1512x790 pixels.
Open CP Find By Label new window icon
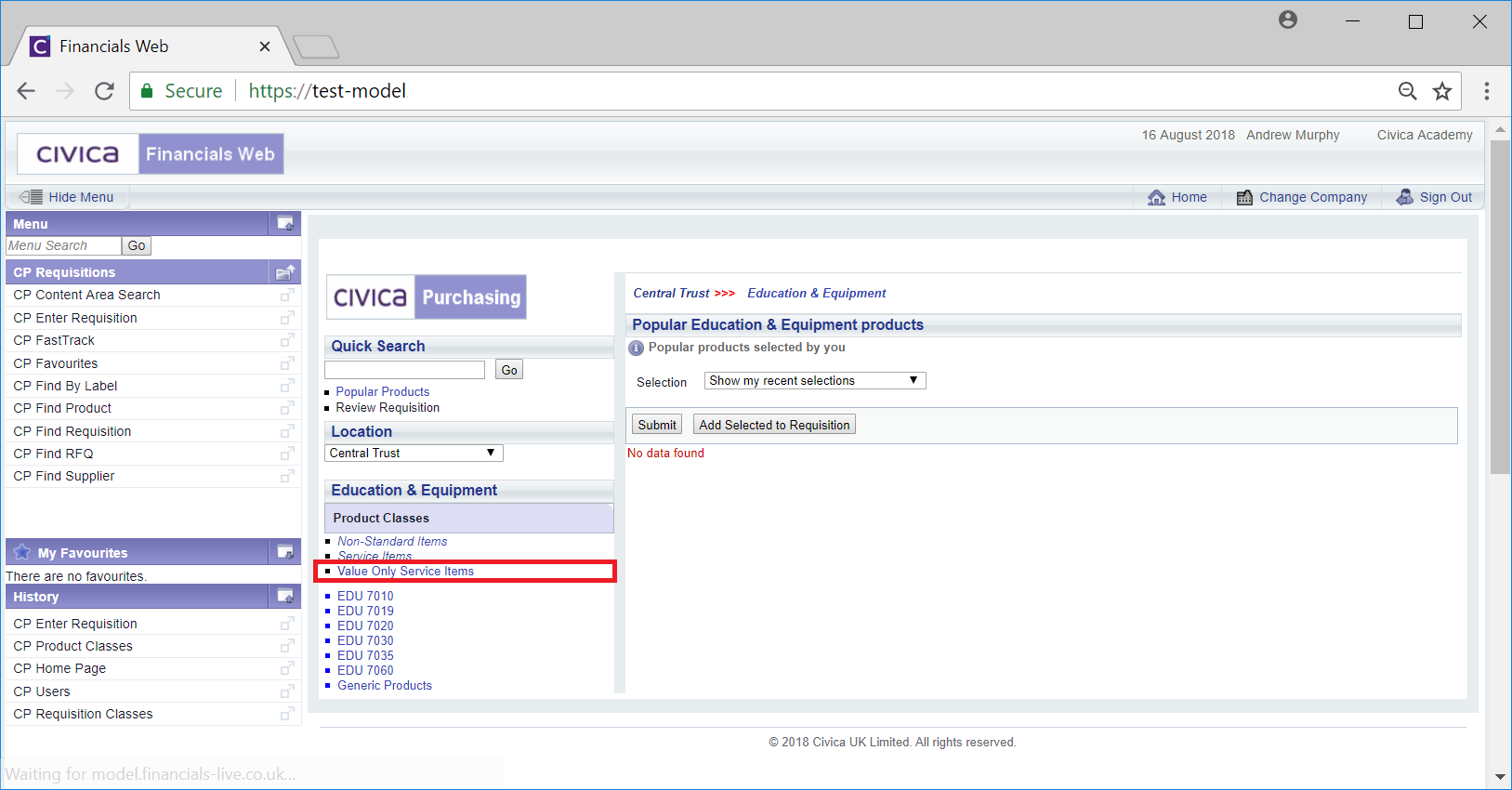point(287,386)
